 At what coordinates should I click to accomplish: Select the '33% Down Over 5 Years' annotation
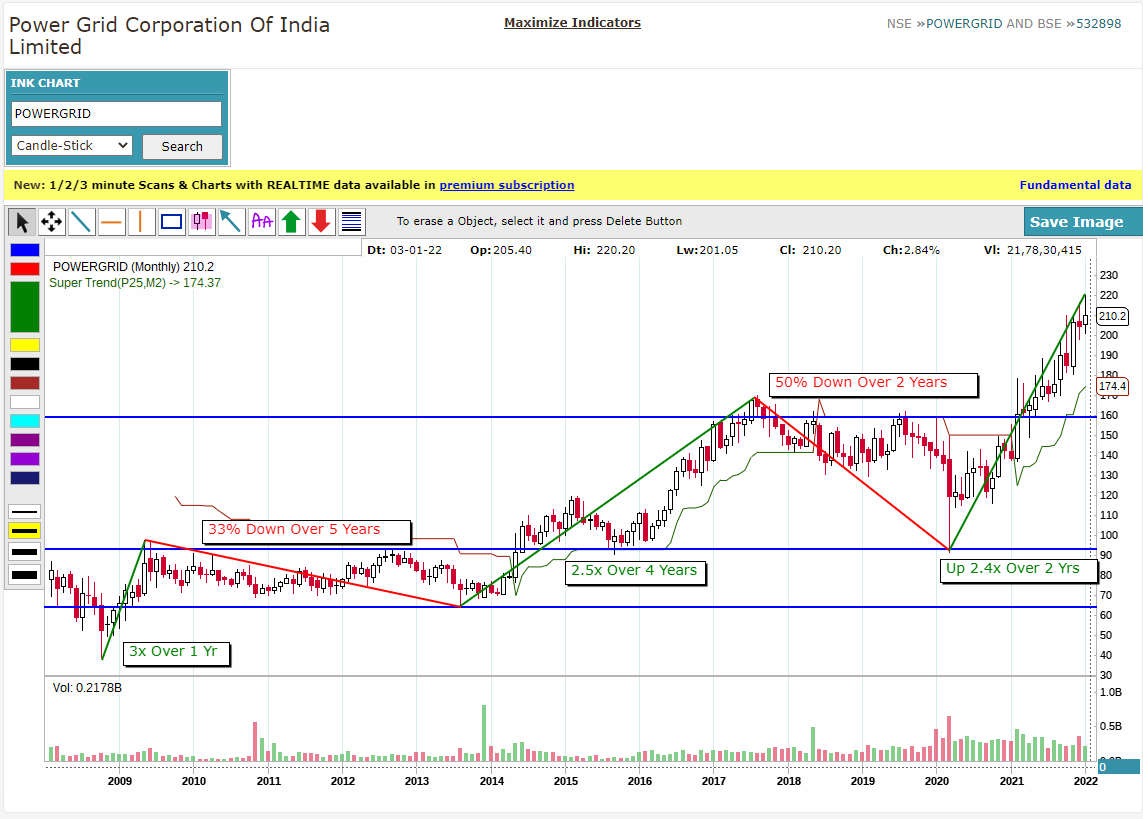[306, 531]
